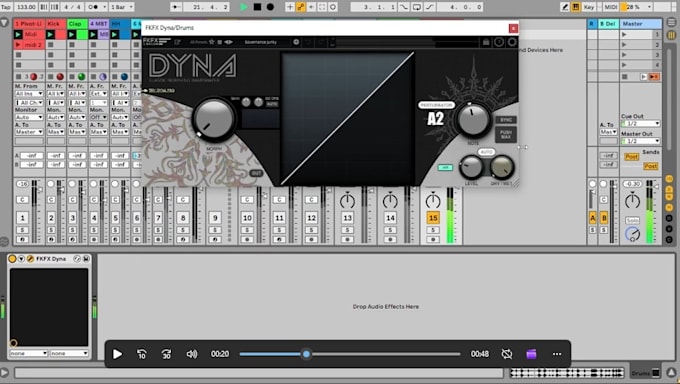The width and height of the screenshot is (680, 384).
Task: Open the Dyna settings gear icon
Action: 512,42
